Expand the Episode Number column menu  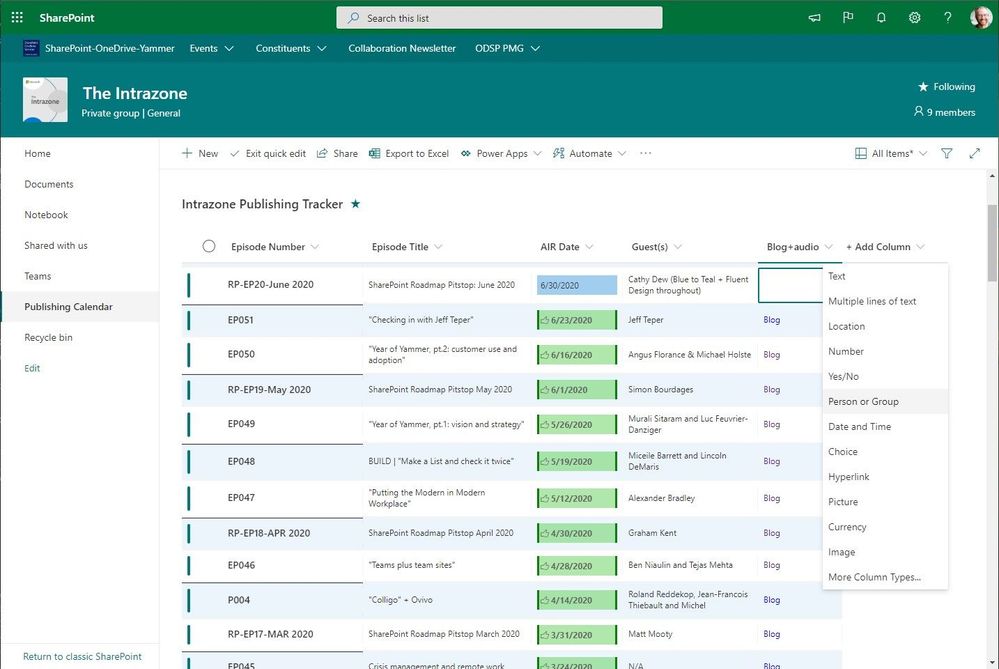315,247
